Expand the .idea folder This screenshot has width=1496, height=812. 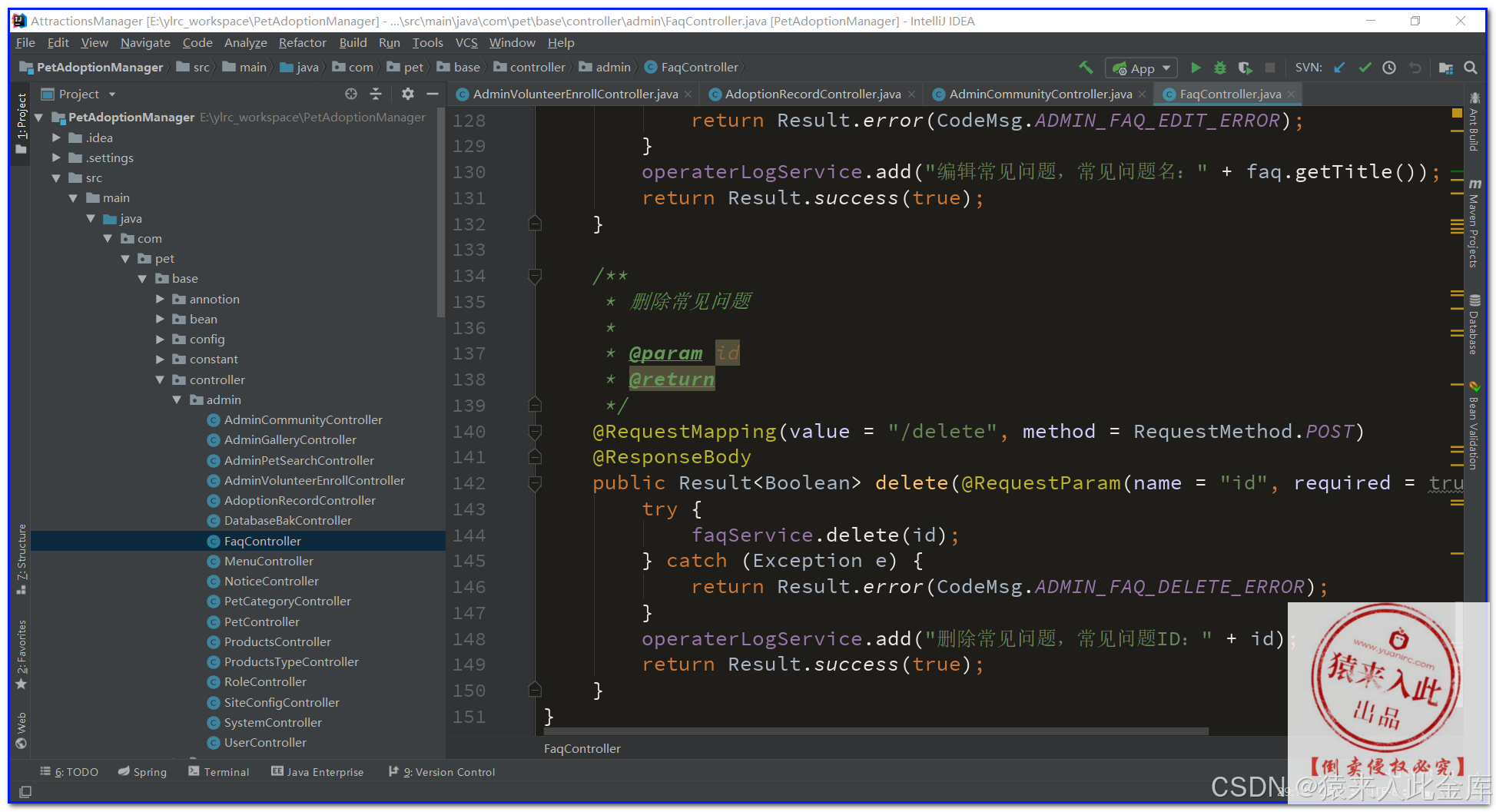pyautogui.click(x=56, y=138)
